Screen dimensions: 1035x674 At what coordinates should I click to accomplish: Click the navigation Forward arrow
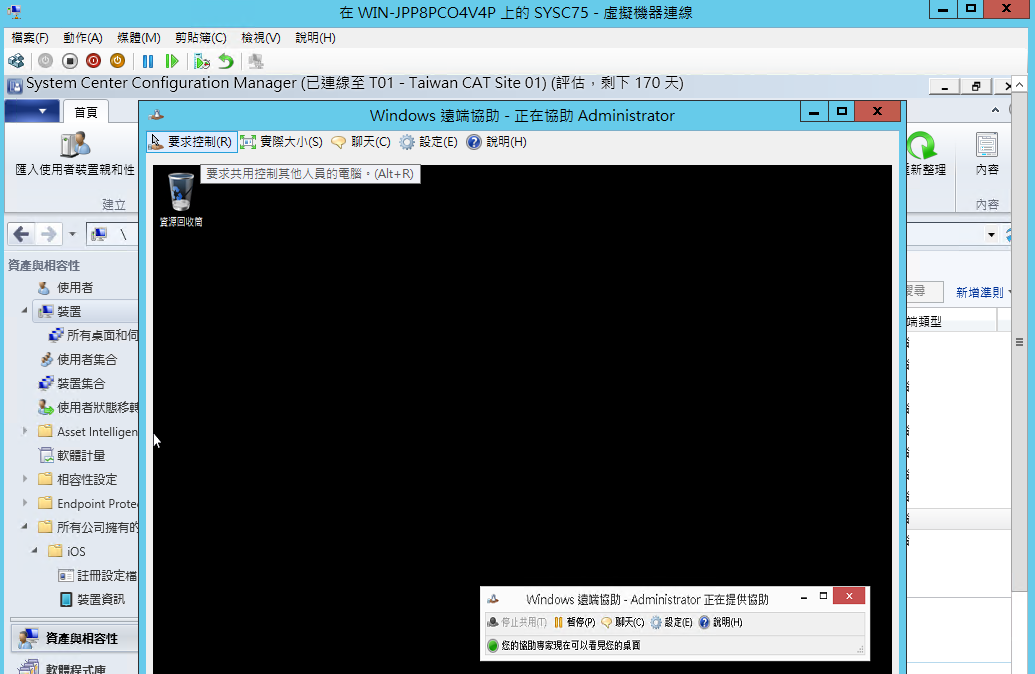49,234
